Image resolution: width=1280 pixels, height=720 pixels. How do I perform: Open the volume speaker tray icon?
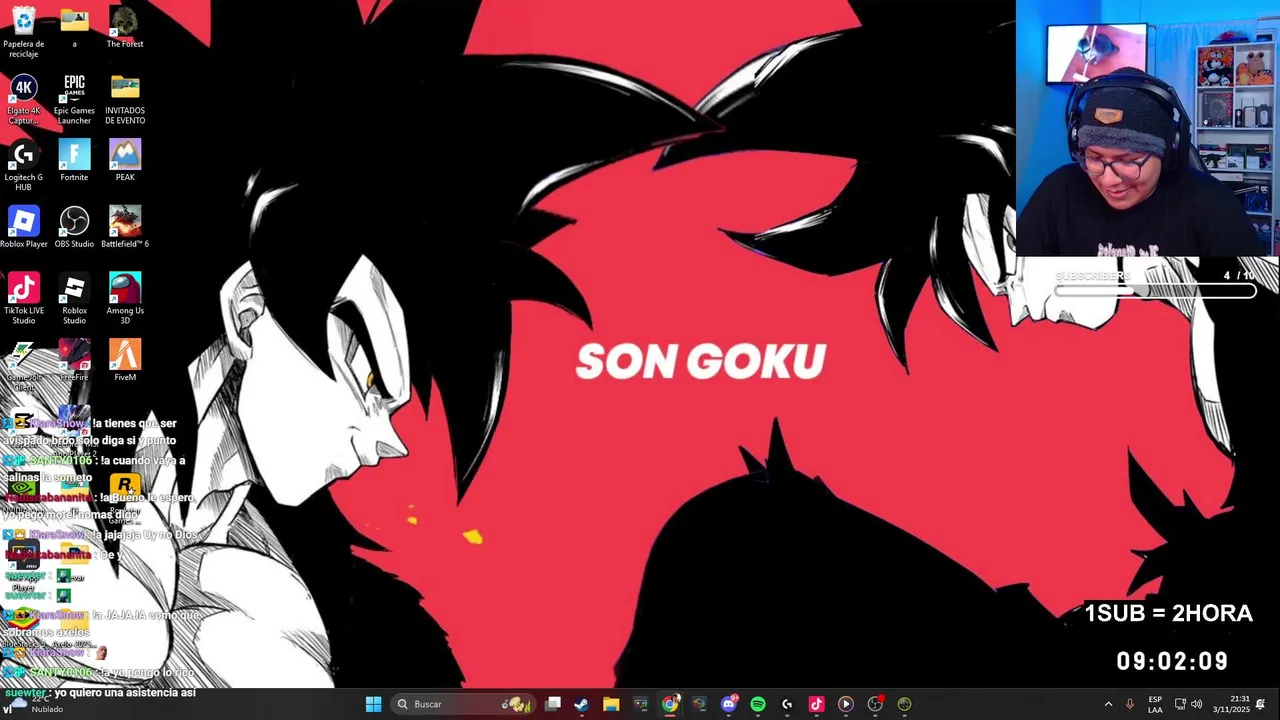point(1197,704)
